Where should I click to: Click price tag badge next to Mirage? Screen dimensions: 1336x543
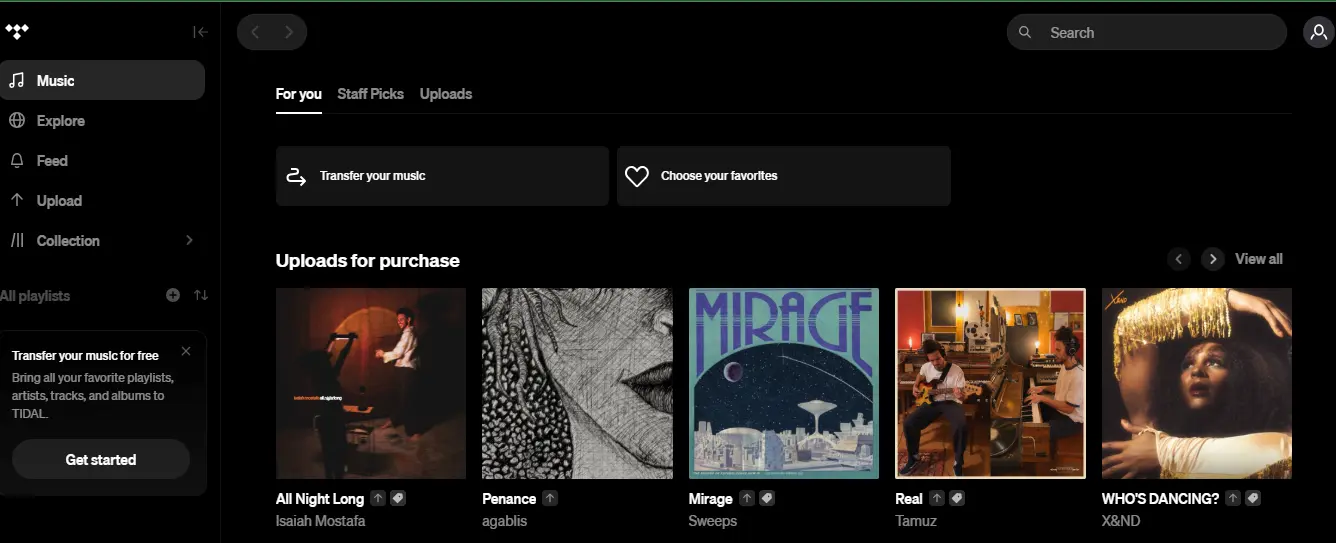[767, 498]
